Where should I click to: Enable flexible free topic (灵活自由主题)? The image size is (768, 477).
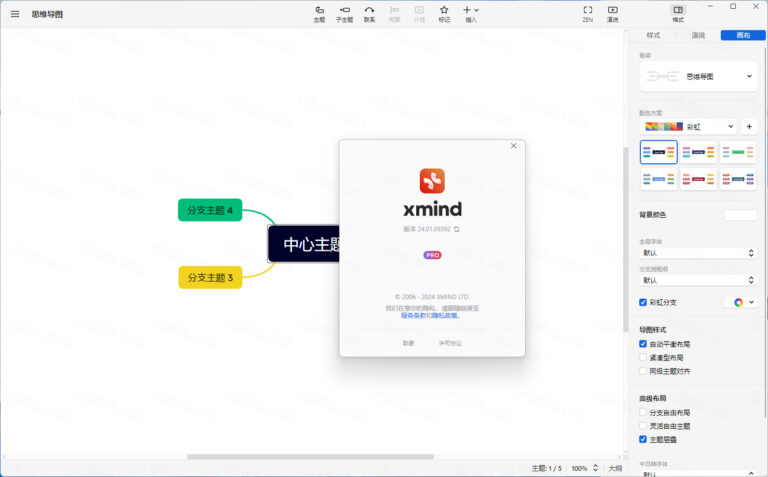pyautogui.click(x=643, y=426)
